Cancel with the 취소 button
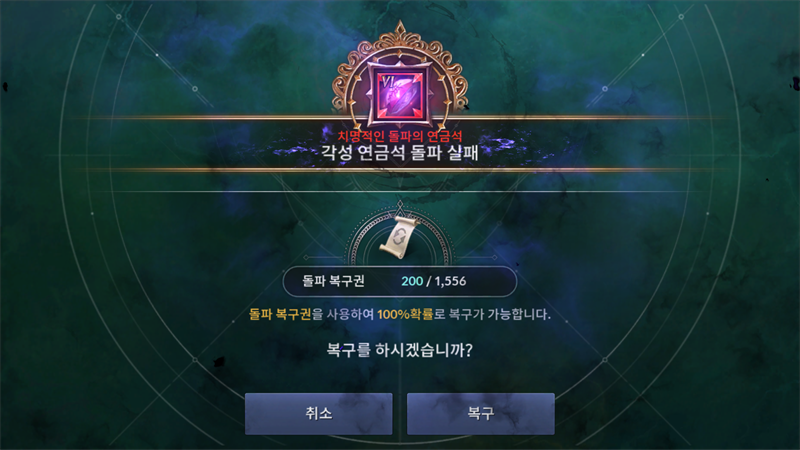 click(318, 414)
